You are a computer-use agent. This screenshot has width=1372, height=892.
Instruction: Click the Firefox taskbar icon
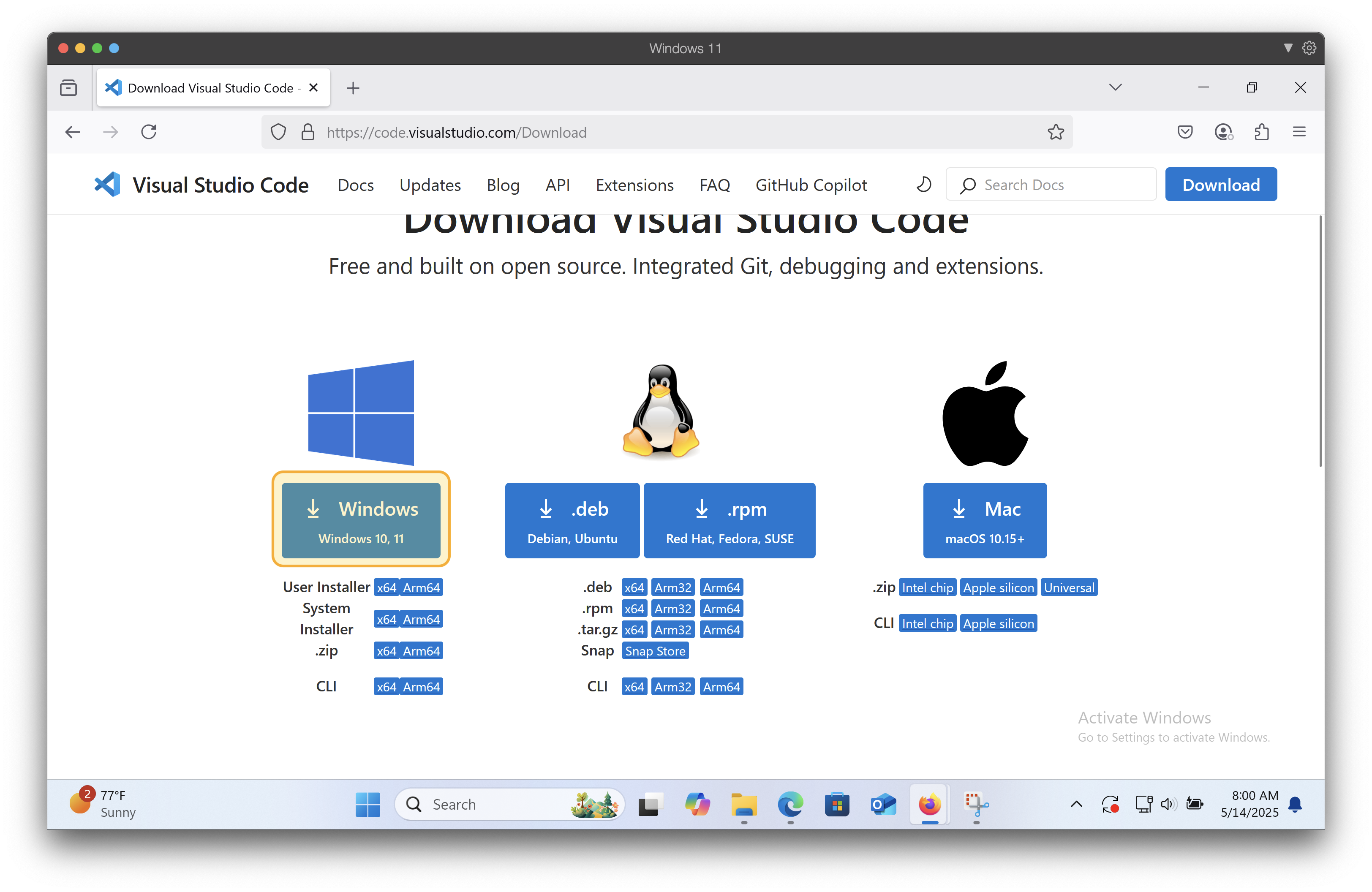coord(929,804)
